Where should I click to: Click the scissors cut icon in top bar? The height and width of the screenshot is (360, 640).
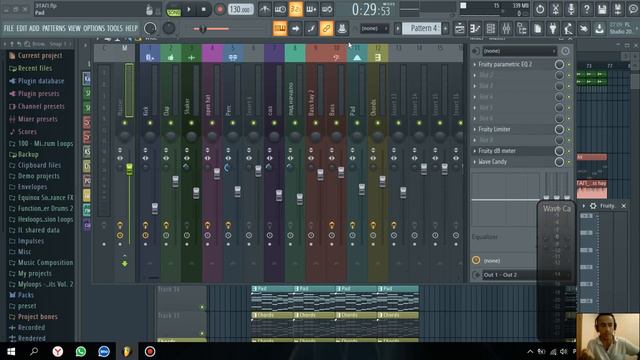pyautogui.click(x=556, y=9)
